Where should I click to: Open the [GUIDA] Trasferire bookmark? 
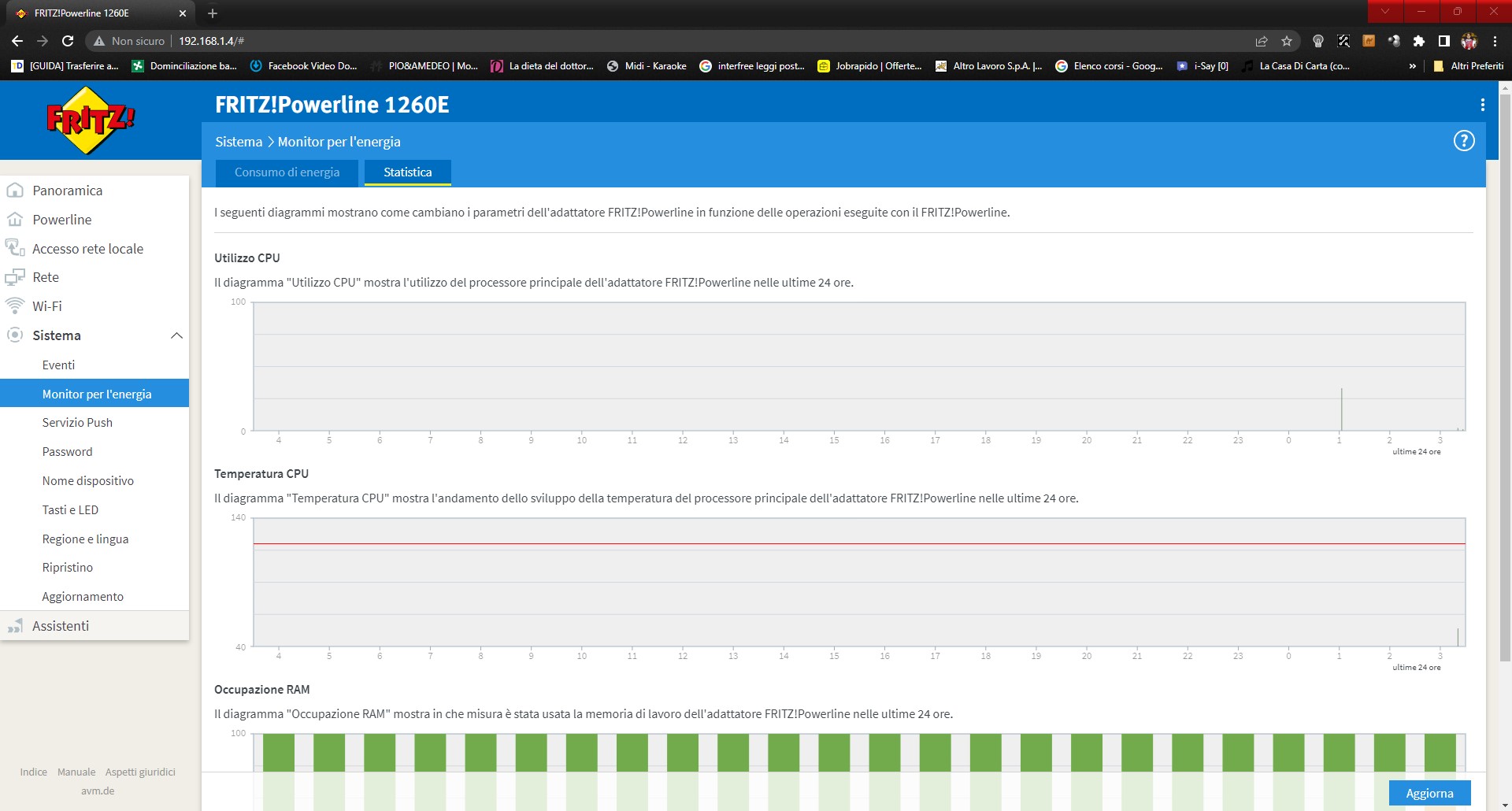[65, 66]
